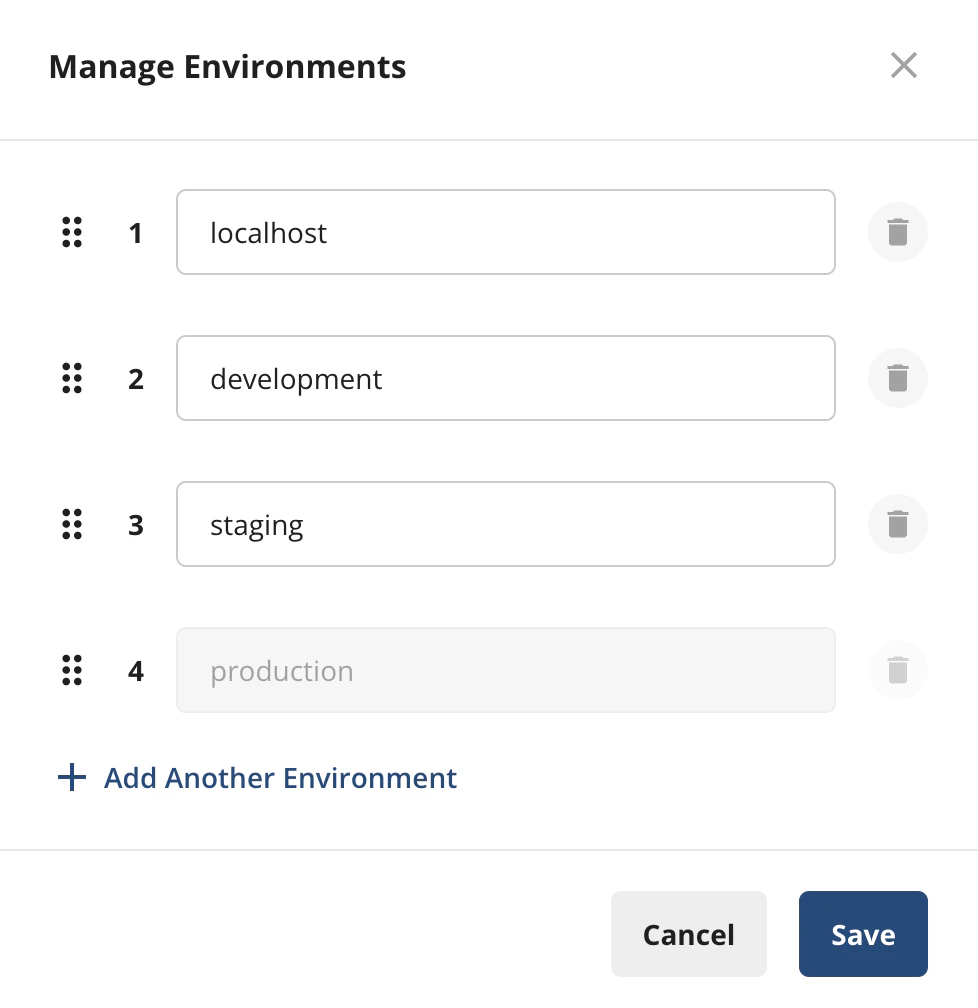Click the row number 2 label
The image size is (978, 1008).
tap(136, 379)
